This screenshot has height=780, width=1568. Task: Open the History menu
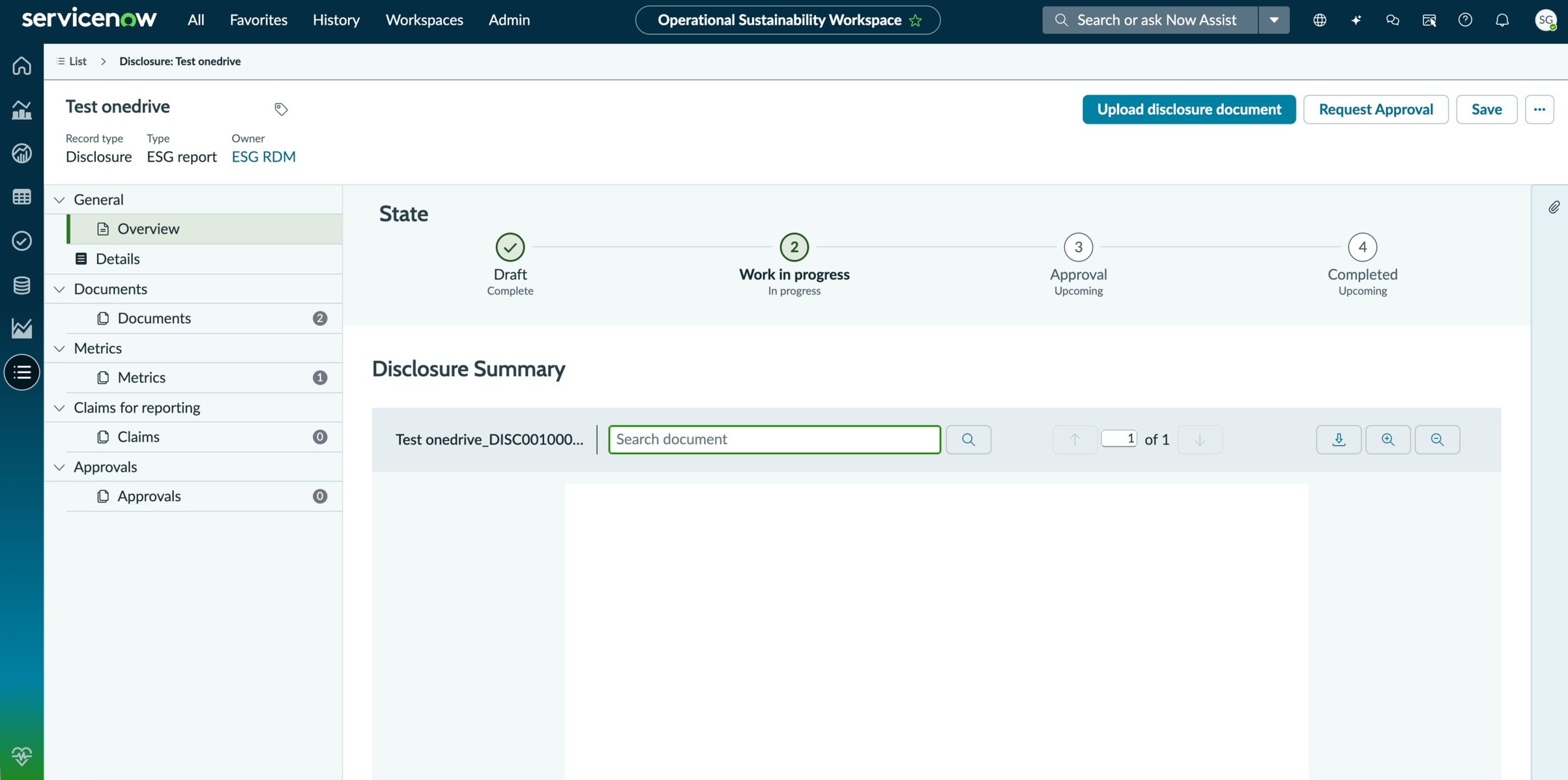[336, 20]
